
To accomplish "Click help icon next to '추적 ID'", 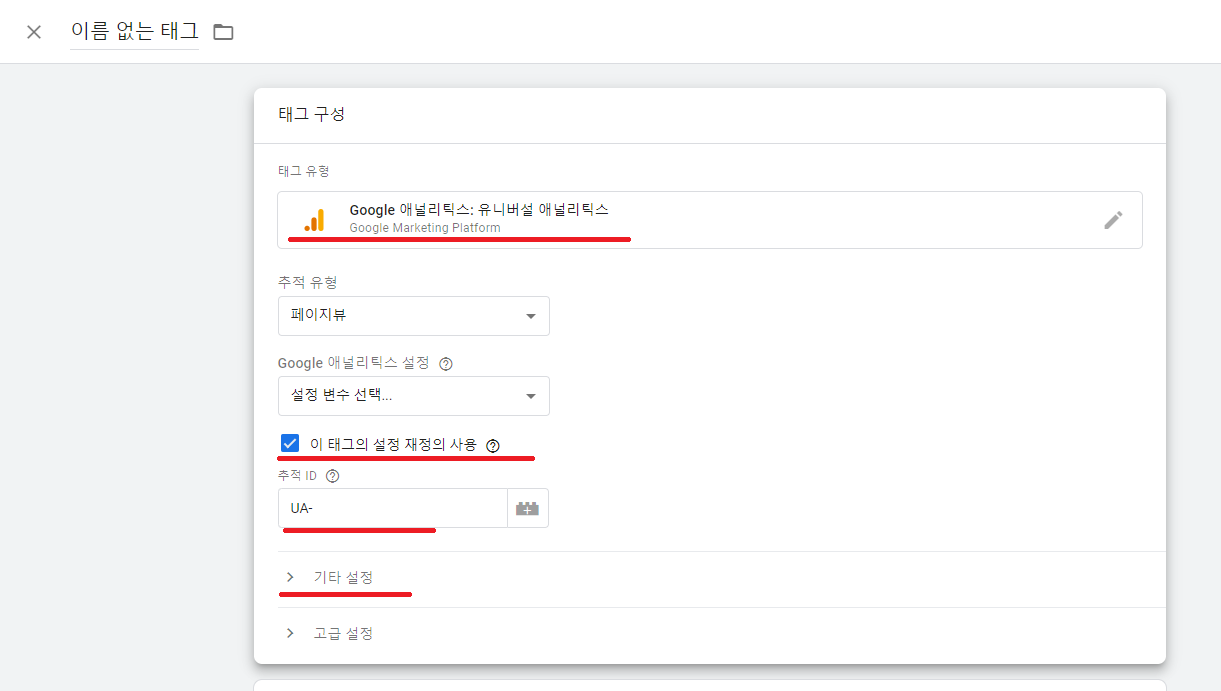I will click(333, 476).
